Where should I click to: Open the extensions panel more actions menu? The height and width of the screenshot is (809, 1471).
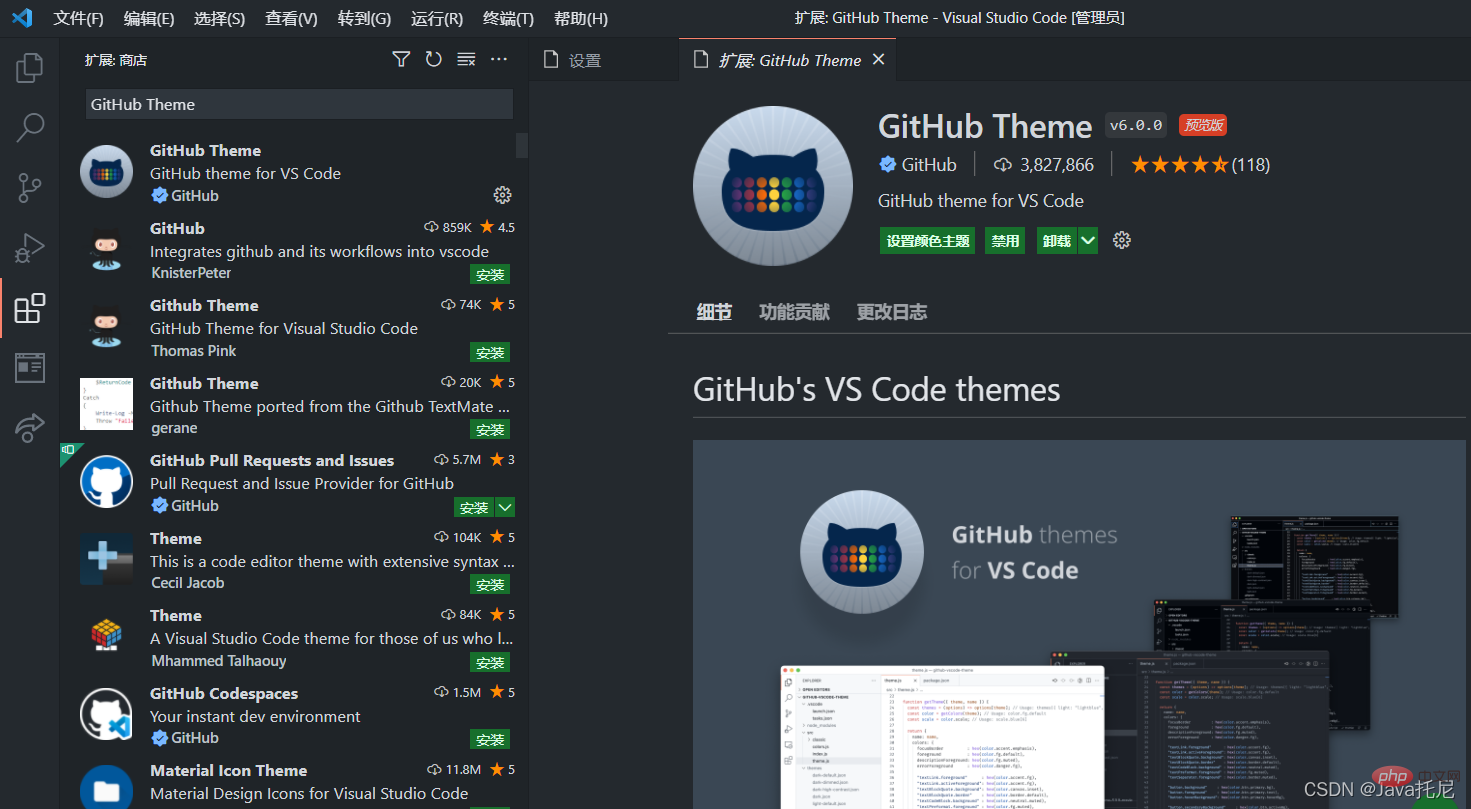(x=499, y=60)
